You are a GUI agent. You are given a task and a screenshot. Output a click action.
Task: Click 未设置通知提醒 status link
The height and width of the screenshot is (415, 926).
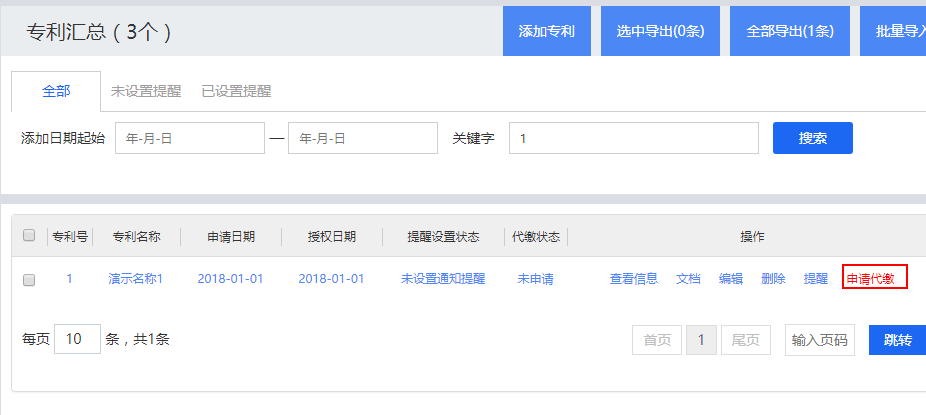(x=443, y=279)
